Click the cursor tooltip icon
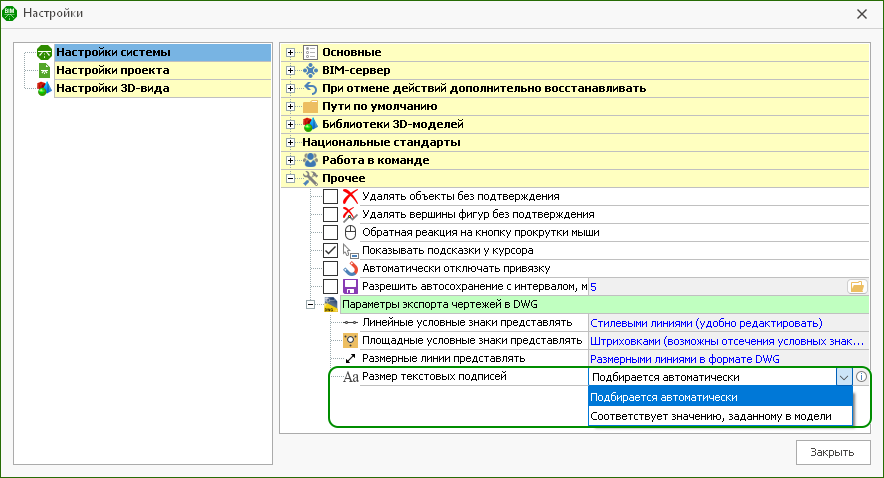884x478 pixels. click(350, 251)
